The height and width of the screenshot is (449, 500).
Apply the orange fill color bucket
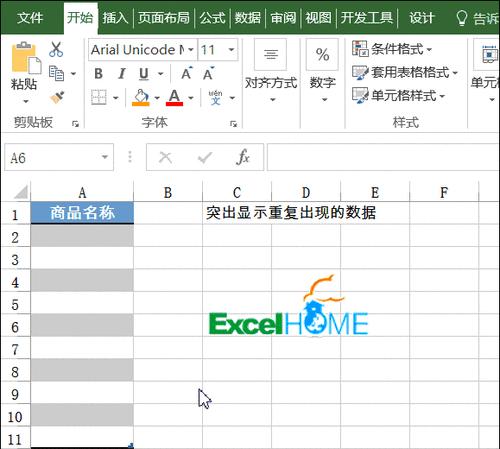pyautogui.click(x=141, y=98)
